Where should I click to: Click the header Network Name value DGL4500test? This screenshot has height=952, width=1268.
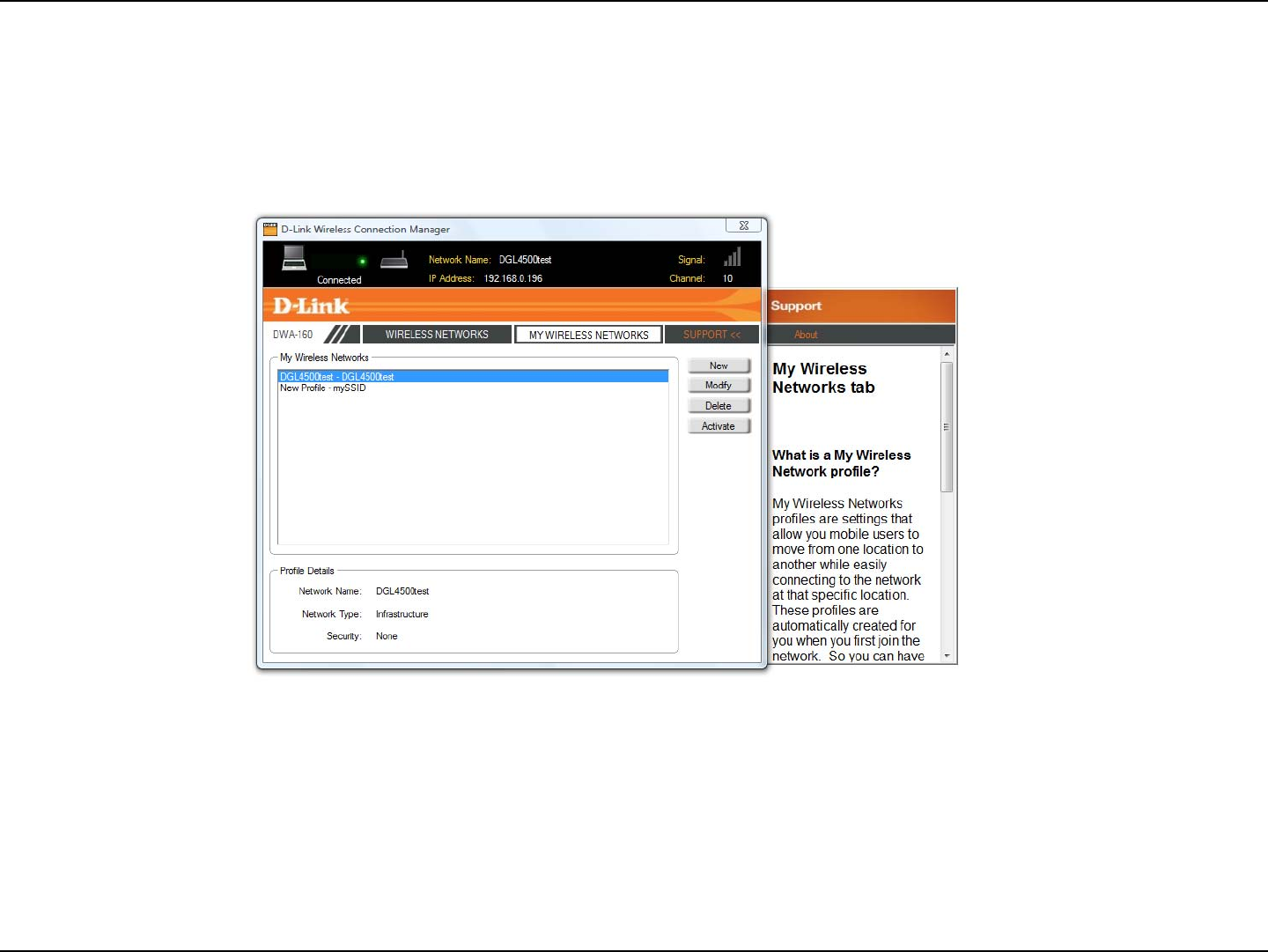pos(525,260)
